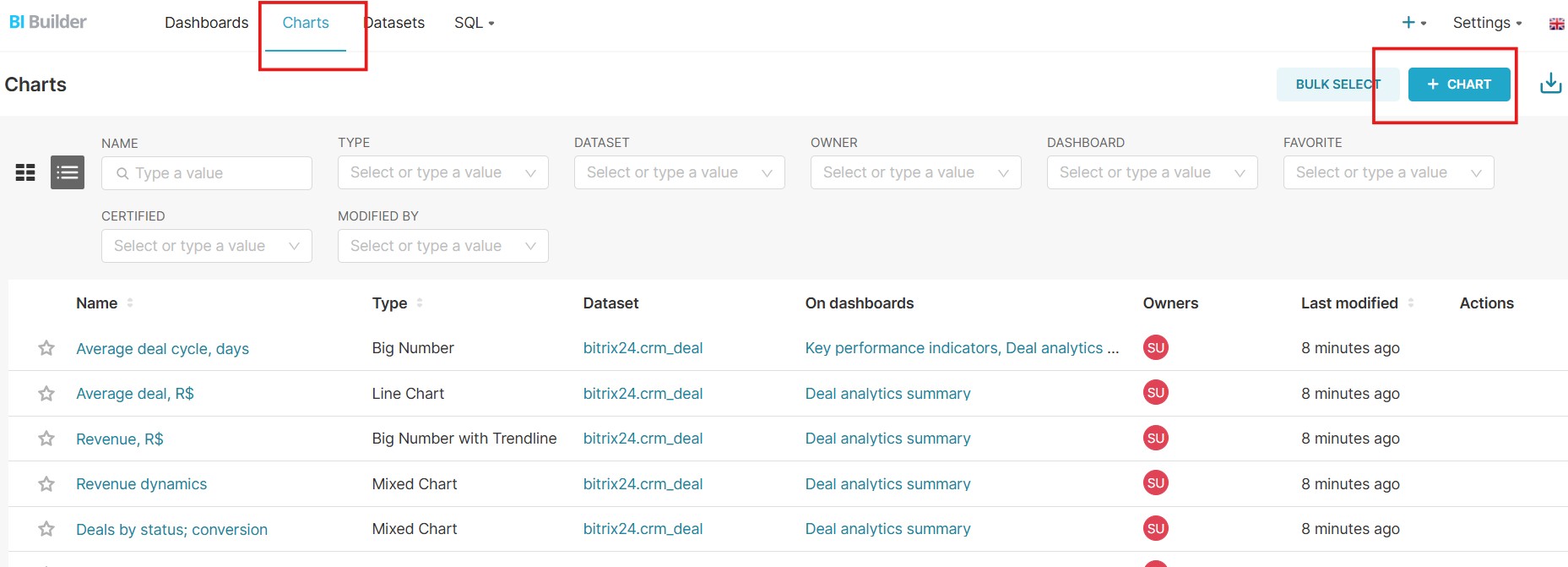Star the Revenue, R$ chart
The height and width of the screenshot is (567, 1568).
(x=46, y=439)
